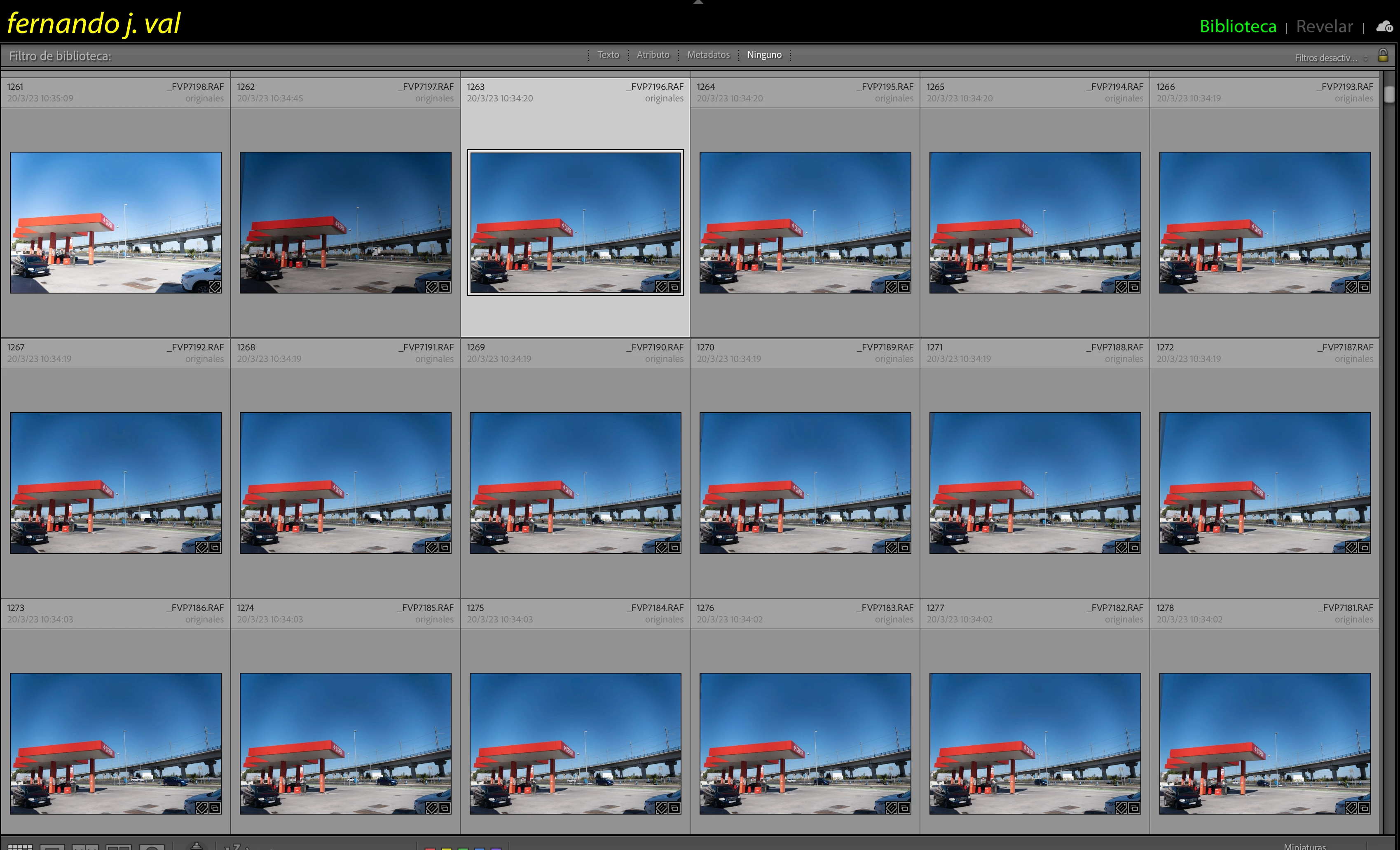Enable the Metadatos filter bar
Viewport: 1400px width, 850px height.
708,54
